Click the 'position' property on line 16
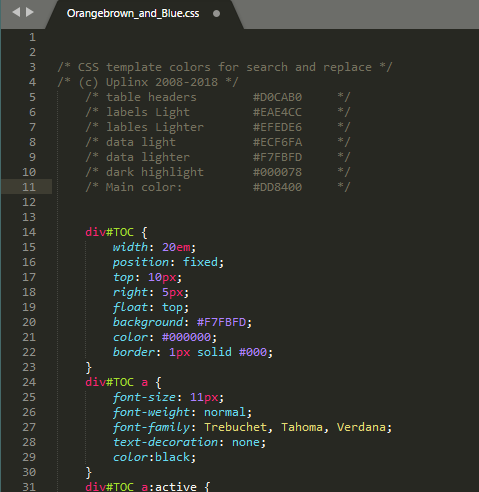 [x=141, y=262]
